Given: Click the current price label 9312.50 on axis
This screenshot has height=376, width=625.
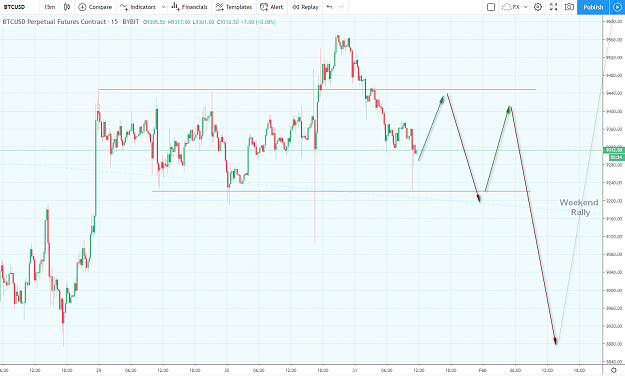Looking at the screenshot, I should 614,150.
